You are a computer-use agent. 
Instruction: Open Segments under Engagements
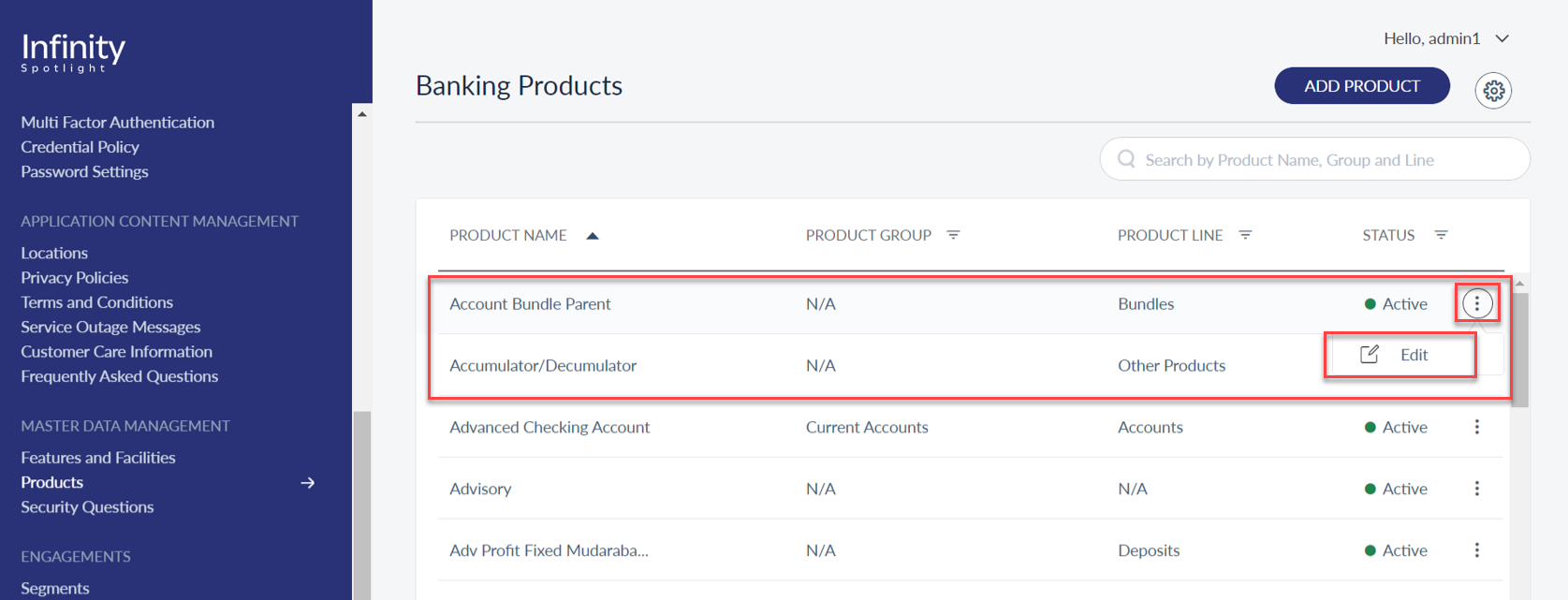(55, 588)
